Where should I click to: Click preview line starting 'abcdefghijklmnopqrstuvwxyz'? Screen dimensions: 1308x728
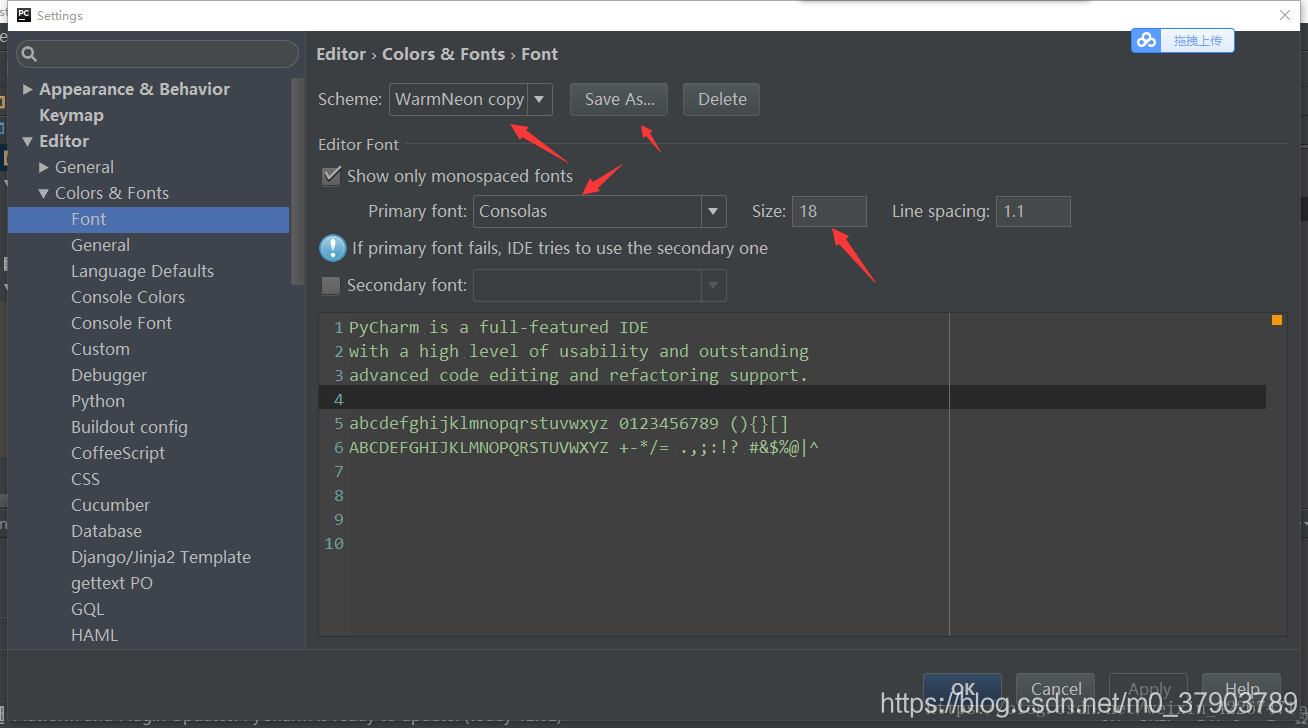point(569,423)
